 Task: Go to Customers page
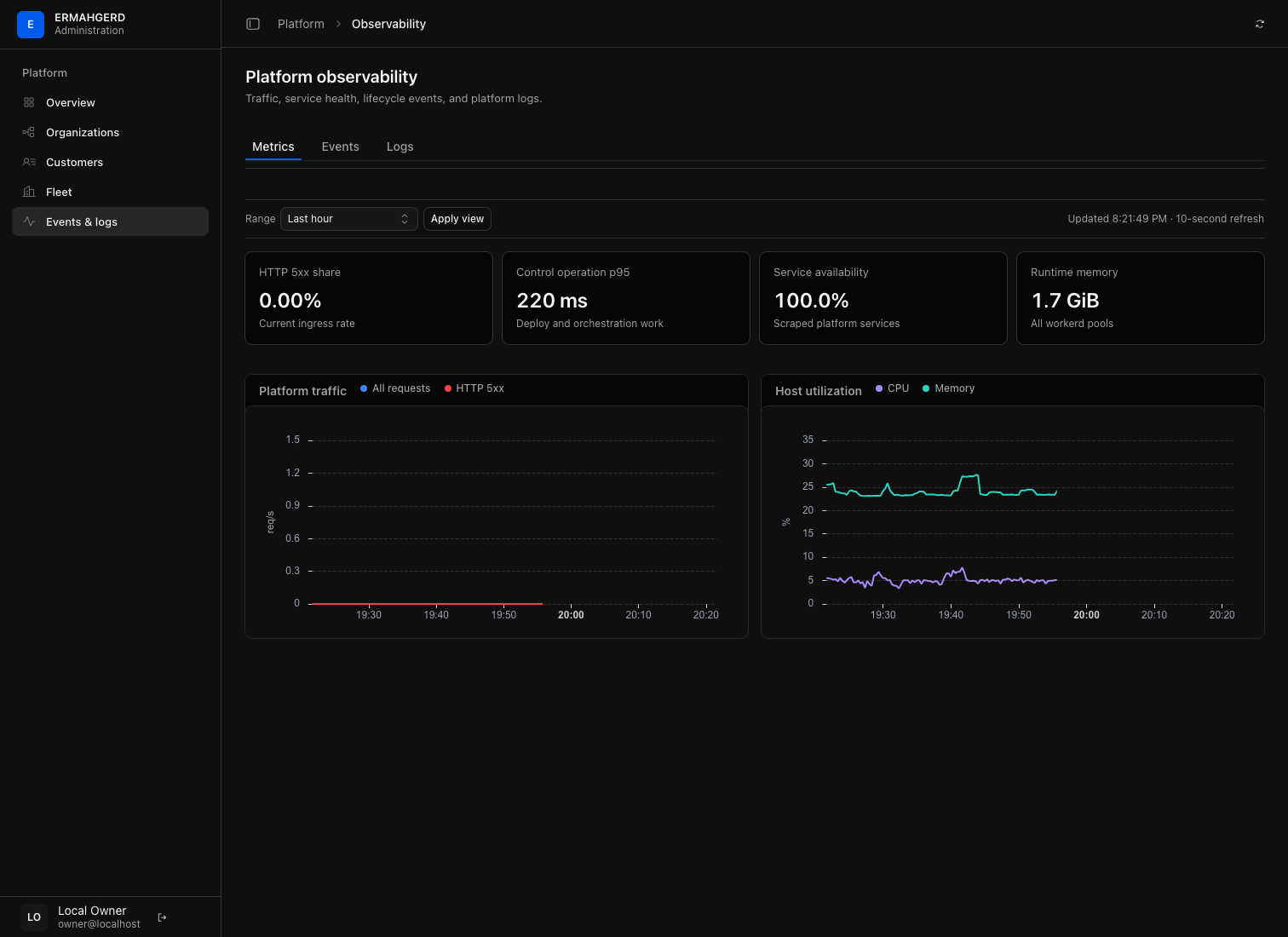[x=110, y=162]
